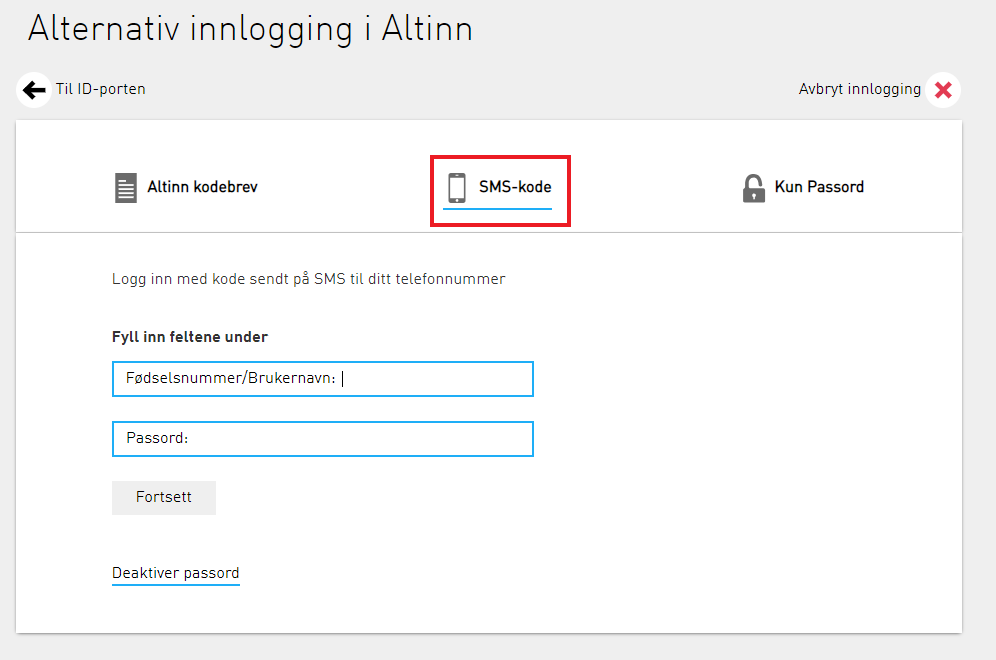Switch to the Altinn kodebrev tab

pyautogui.click(x=186, y=188)
